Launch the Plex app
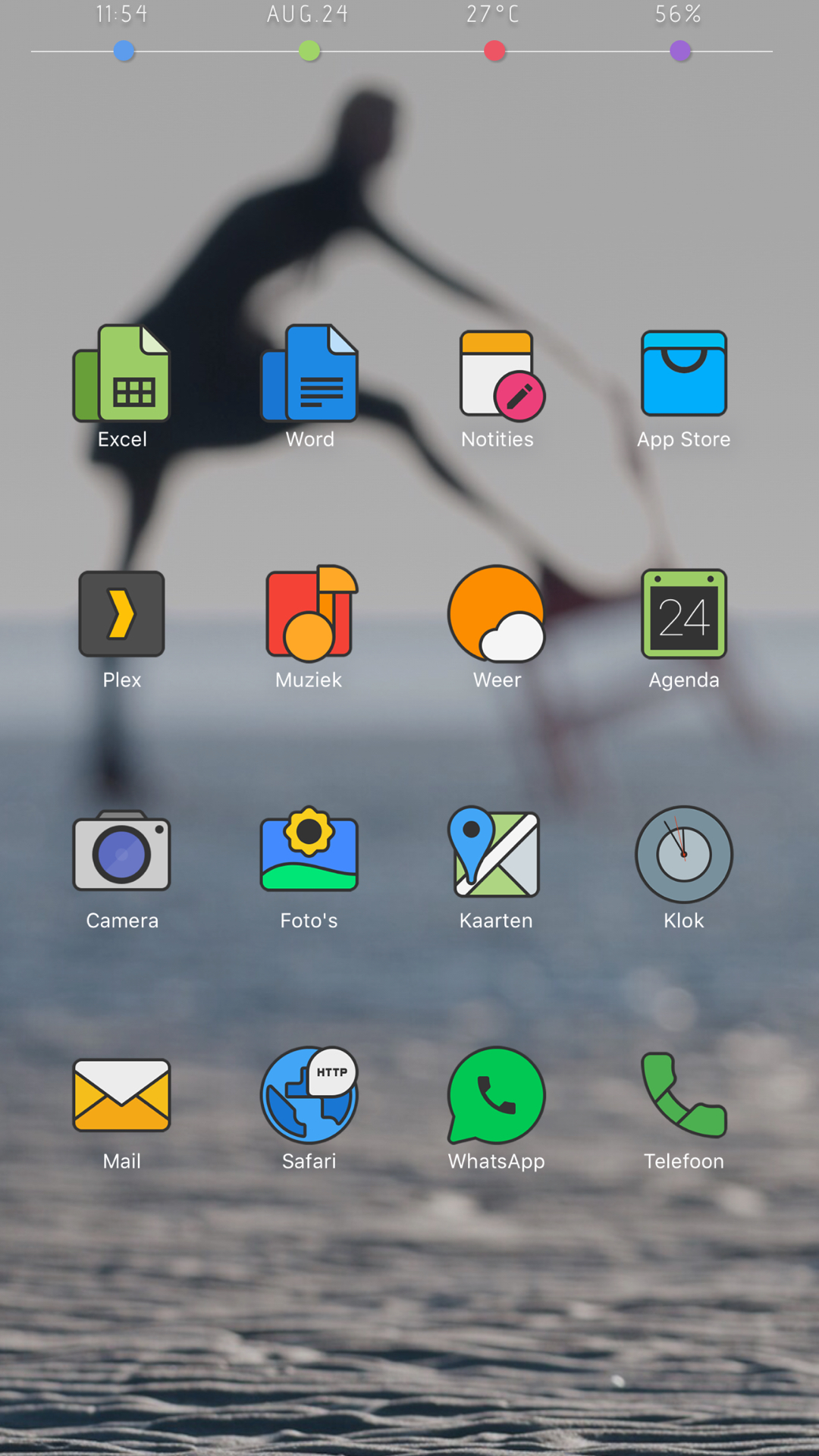The height and width of the screenshot is (1456, 819). [x=121, y=613]
